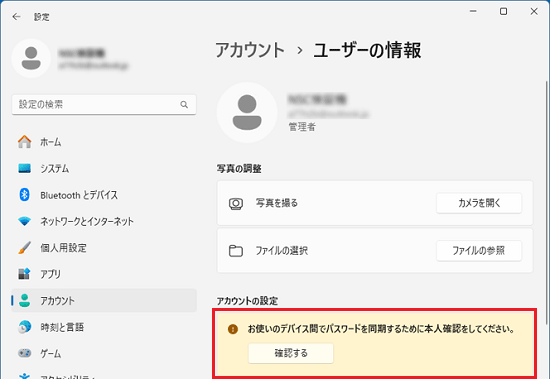
Task: Click the Accounts person icon
Action: click(x=25, y=300)
